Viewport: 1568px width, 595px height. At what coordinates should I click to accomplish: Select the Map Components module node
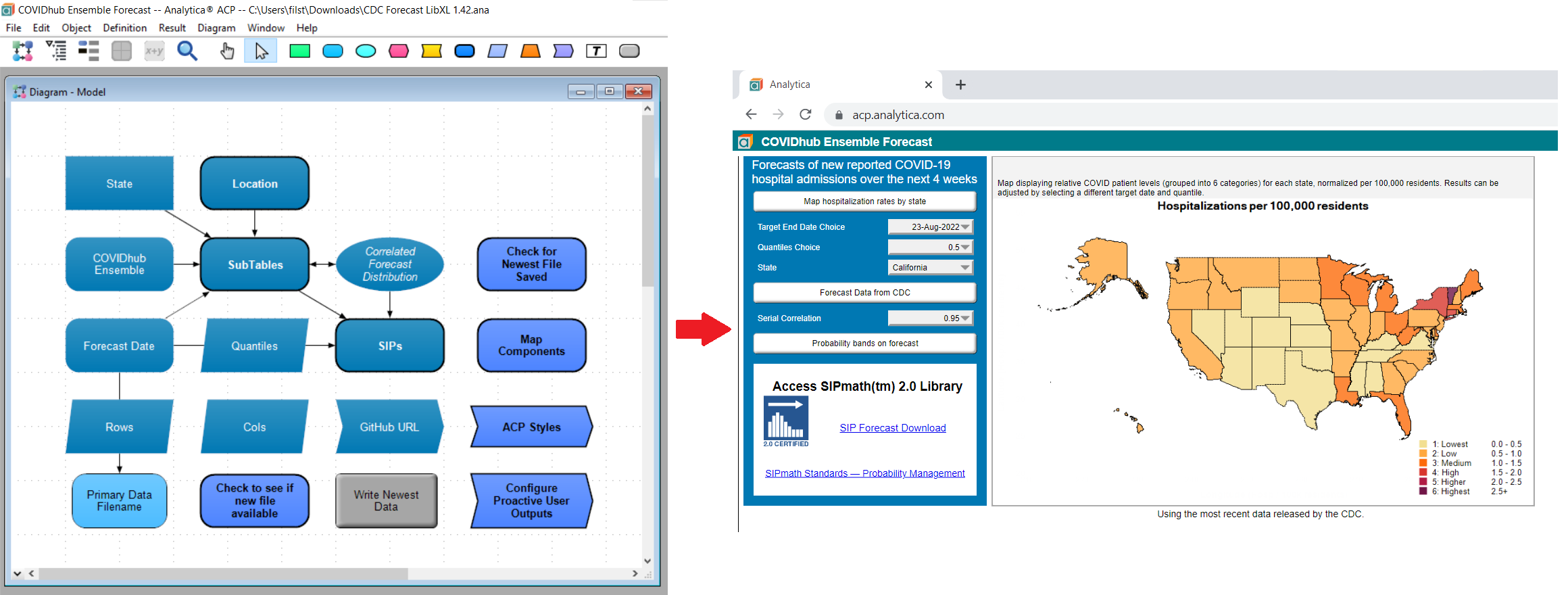click(x=531, y=346)
